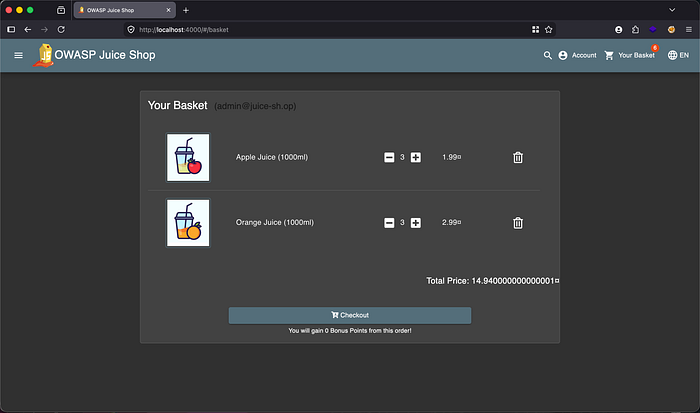Bookmark this page with the star

click(x=549, y=29)
